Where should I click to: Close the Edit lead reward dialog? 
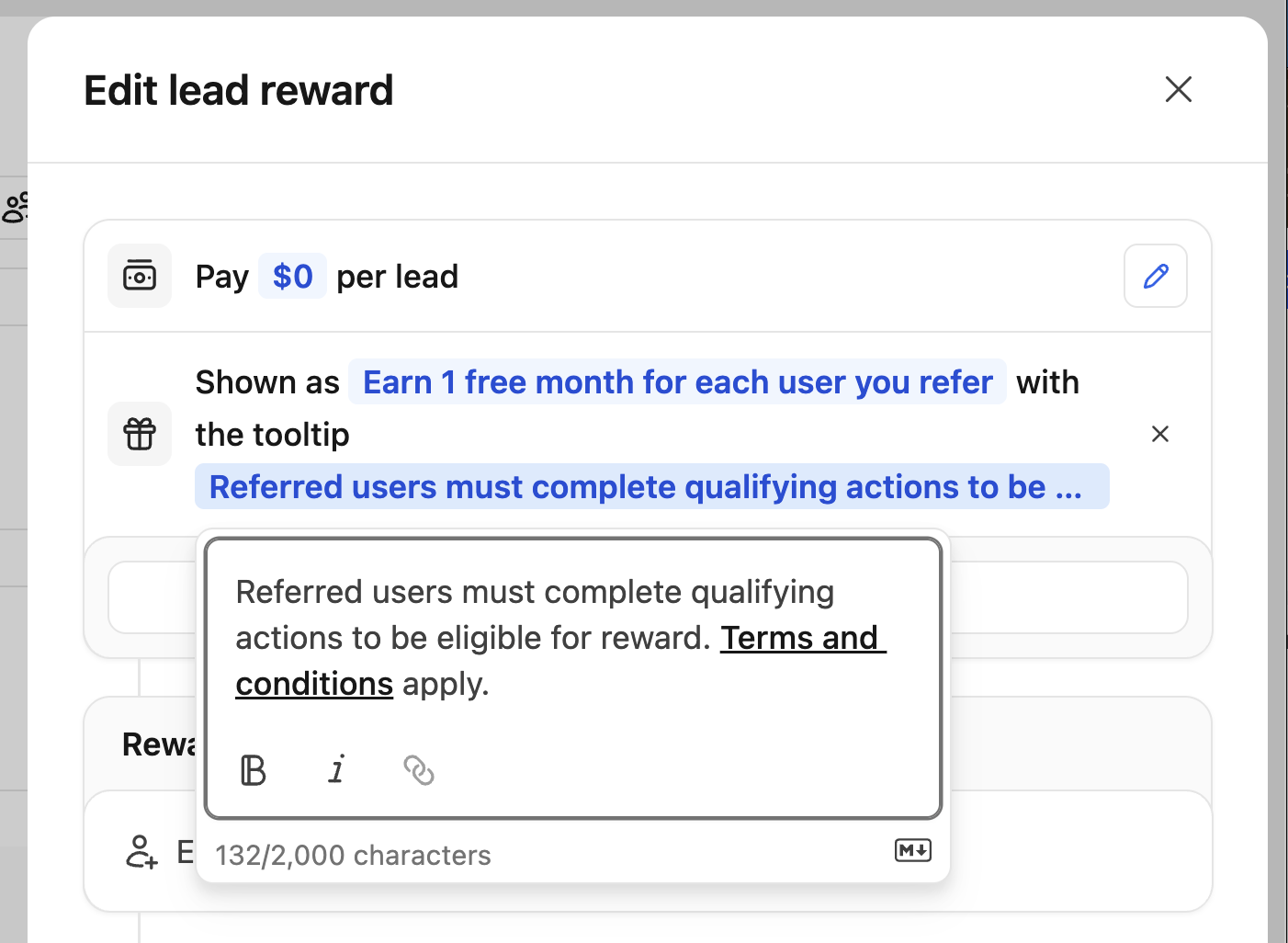coord(1178,89)
